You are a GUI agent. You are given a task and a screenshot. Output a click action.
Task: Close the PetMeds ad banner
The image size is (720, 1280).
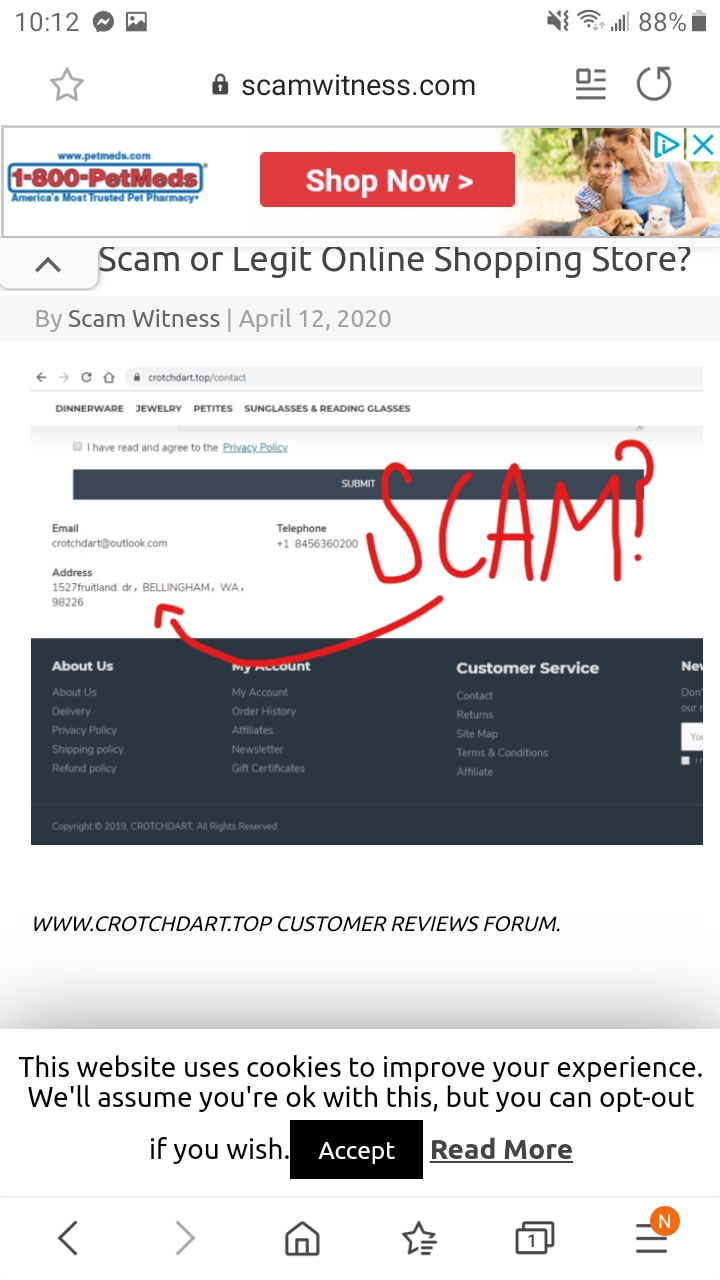(703, 145)
